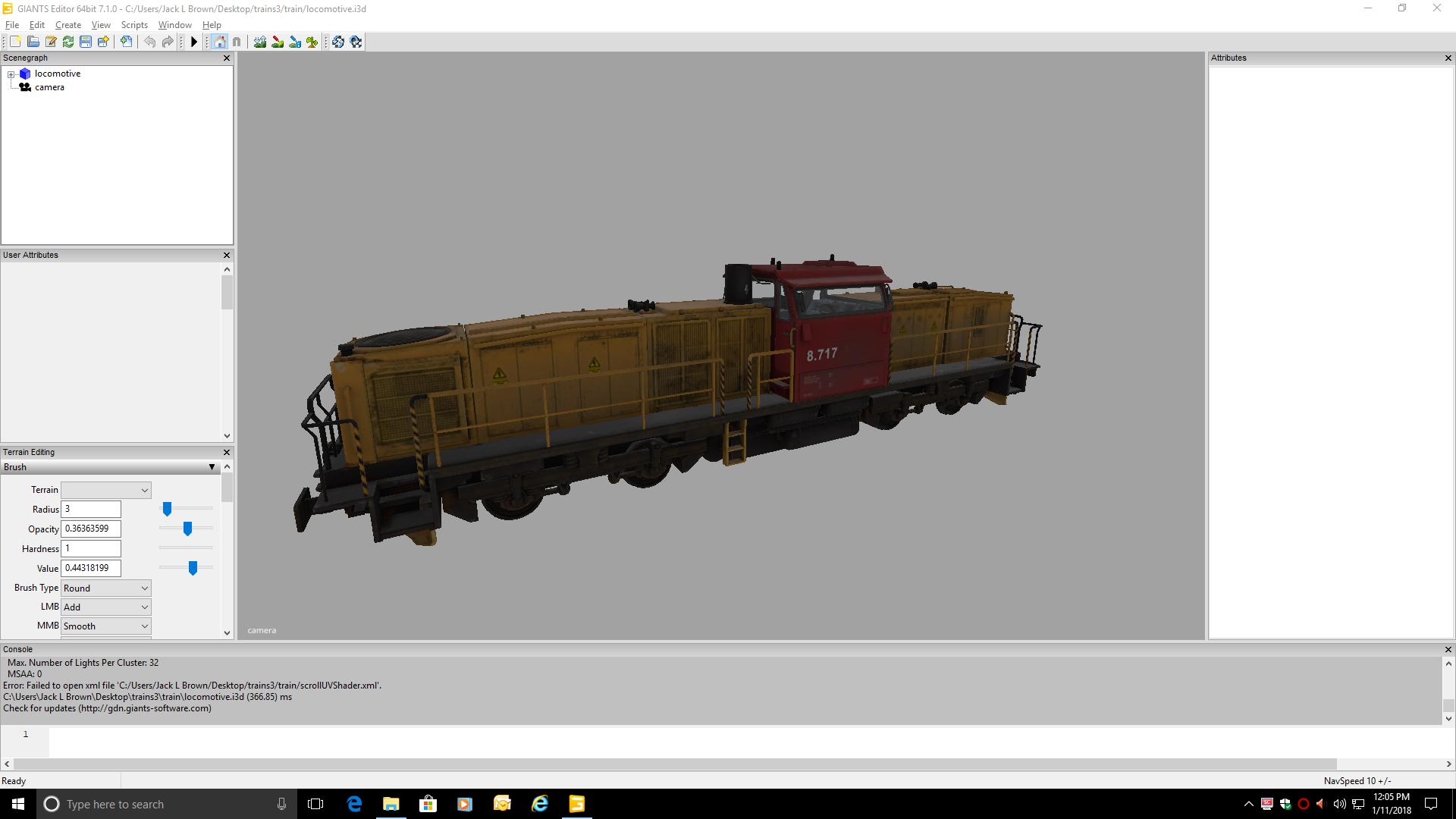Screen dimensions: 1456x819
Task: Open the Create menu
Action: [68, 25]
